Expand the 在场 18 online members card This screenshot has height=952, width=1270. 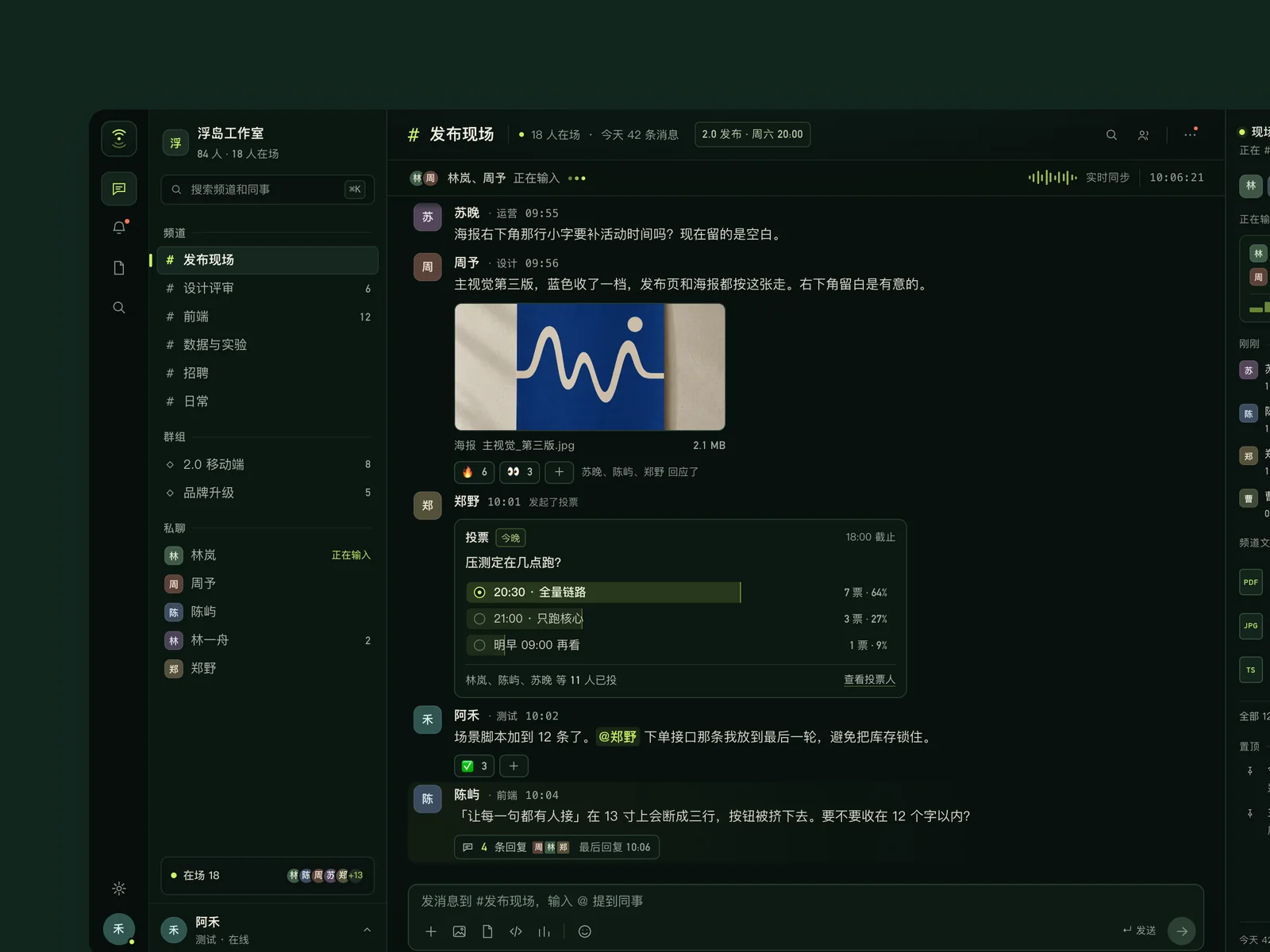pos(267,876)
